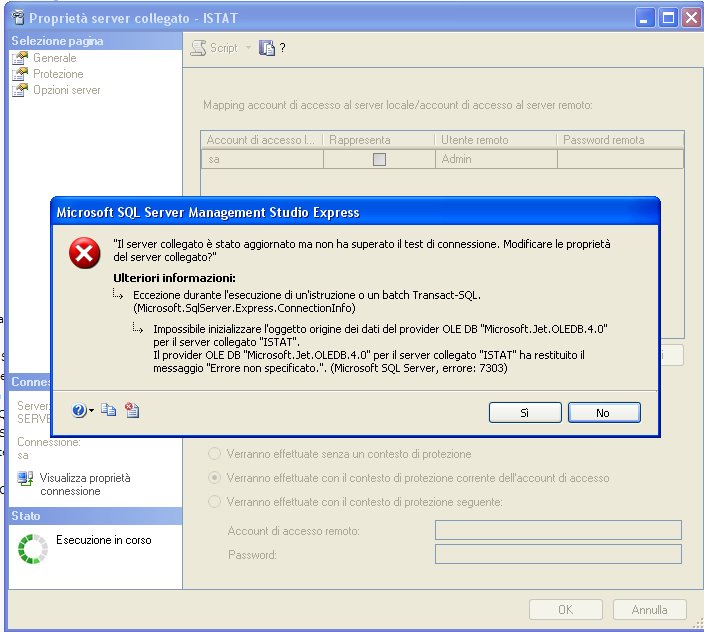Screen dimensions: 704x632
Task: Minimize the Proprietà server collegato window
Action: [645, 18]
